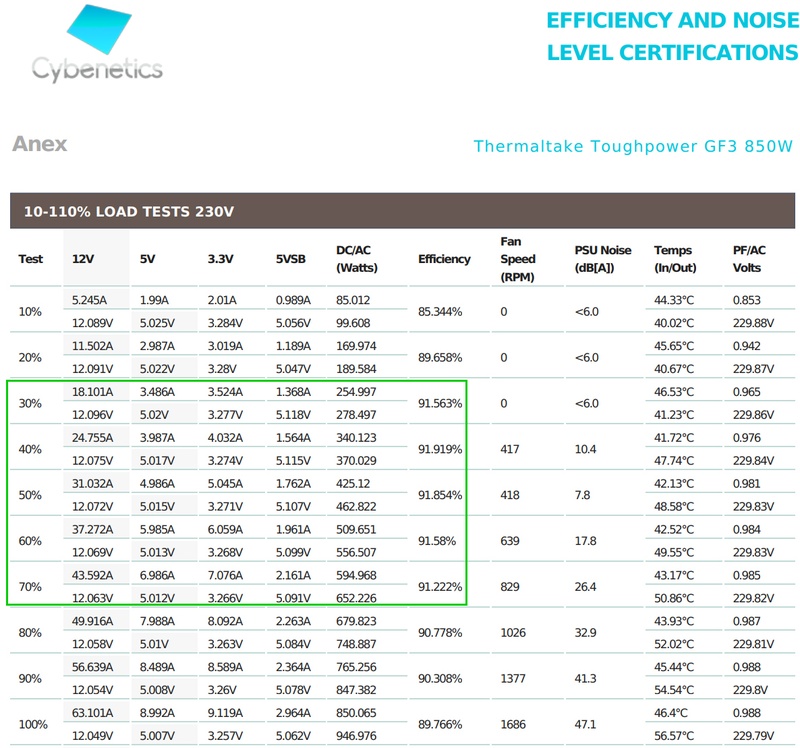Select the 85.012 DC watts value
Screen dimensions: 800x748
353,301
